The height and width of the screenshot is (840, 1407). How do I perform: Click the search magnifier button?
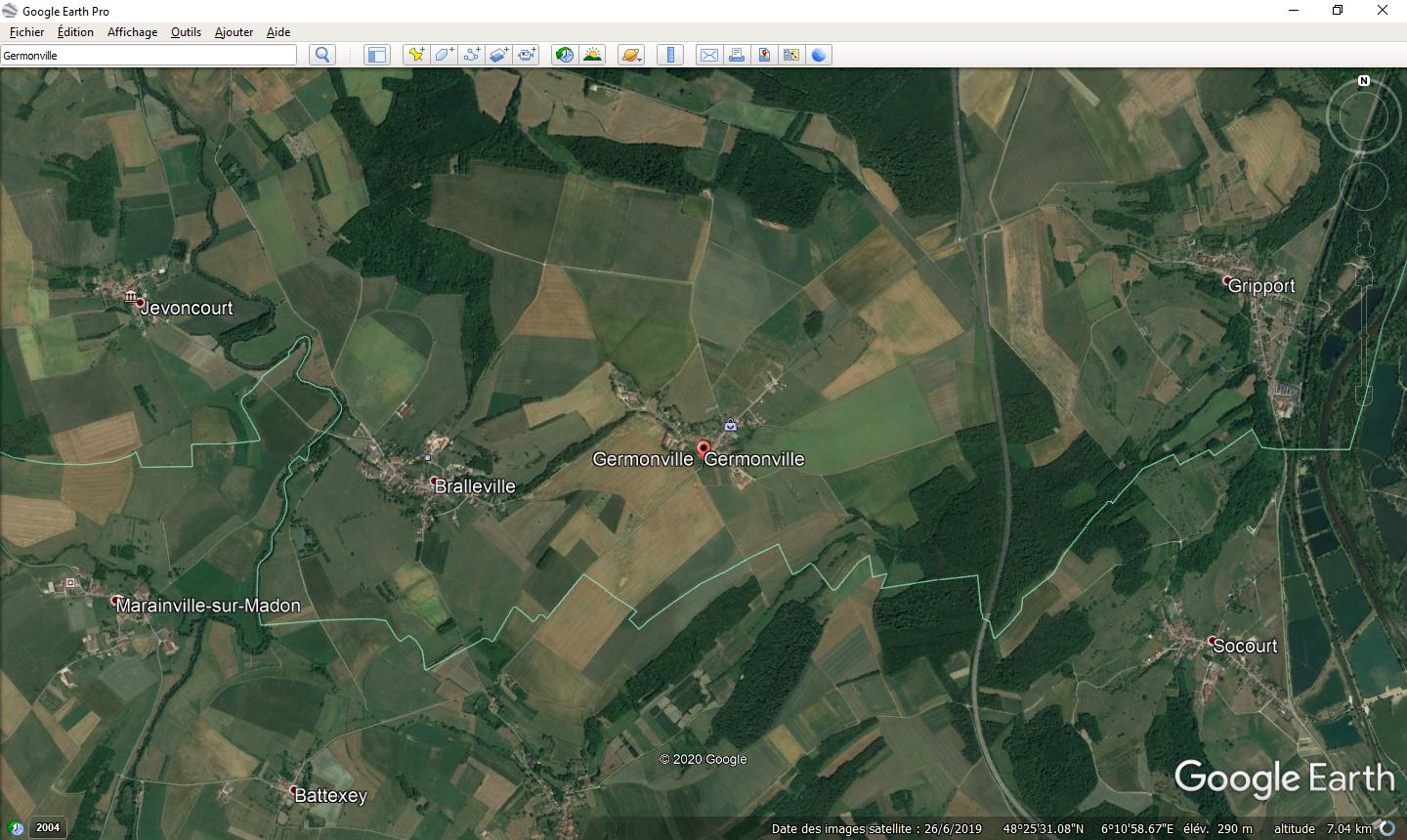point(322,55)
